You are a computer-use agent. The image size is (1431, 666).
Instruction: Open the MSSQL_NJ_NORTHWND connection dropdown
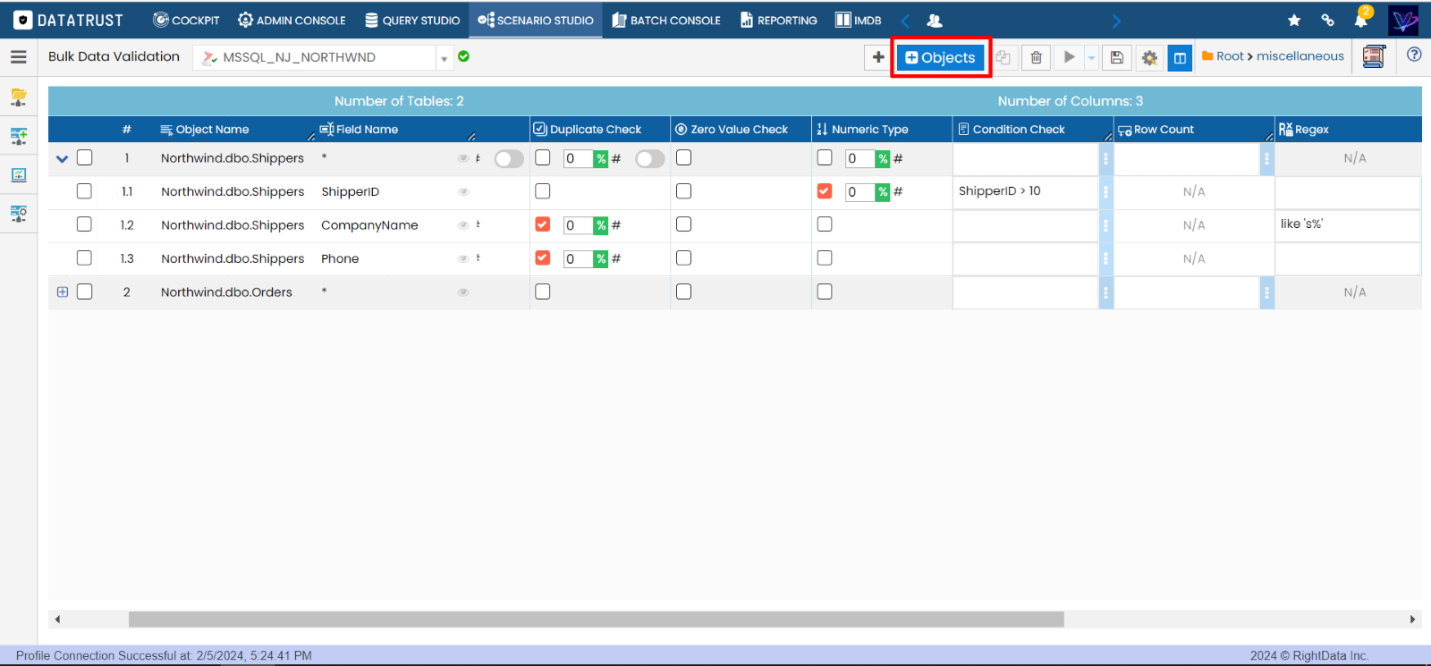click(x=444, y=58)
